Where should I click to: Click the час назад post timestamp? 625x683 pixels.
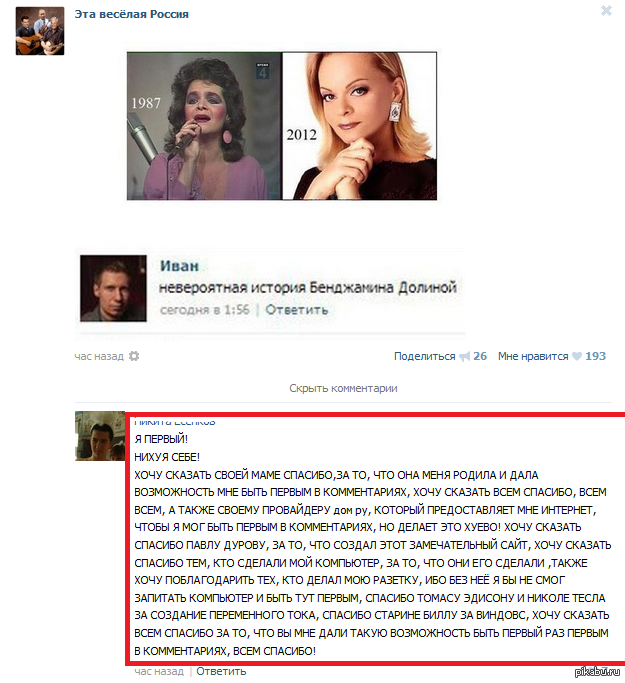99,356
